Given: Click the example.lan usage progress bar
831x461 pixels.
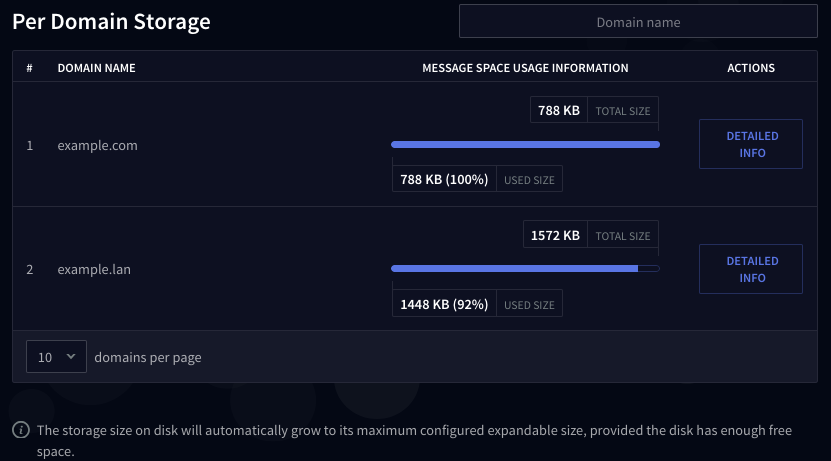Looking at the screenshot, I should [525, 269].
